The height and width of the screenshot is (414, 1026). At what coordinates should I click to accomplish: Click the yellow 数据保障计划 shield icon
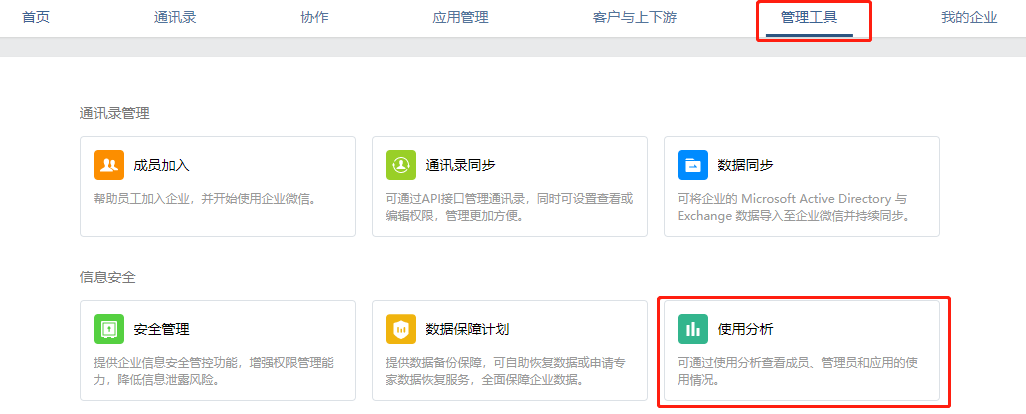(400, 329)
